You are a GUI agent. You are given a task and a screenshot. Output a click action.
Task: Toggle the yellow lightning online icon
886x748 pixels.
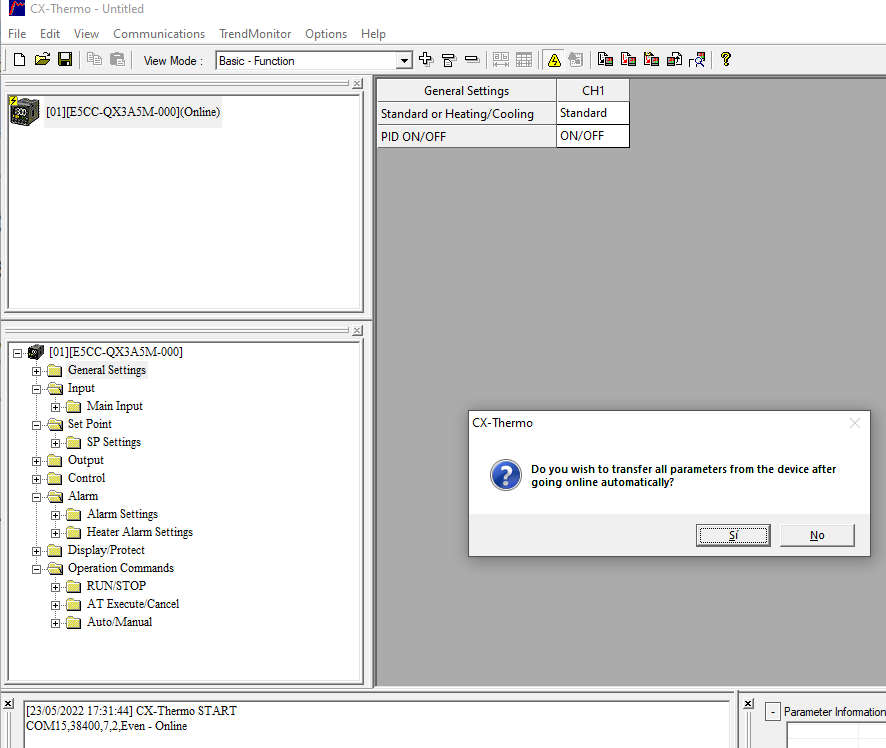(554, 59)
